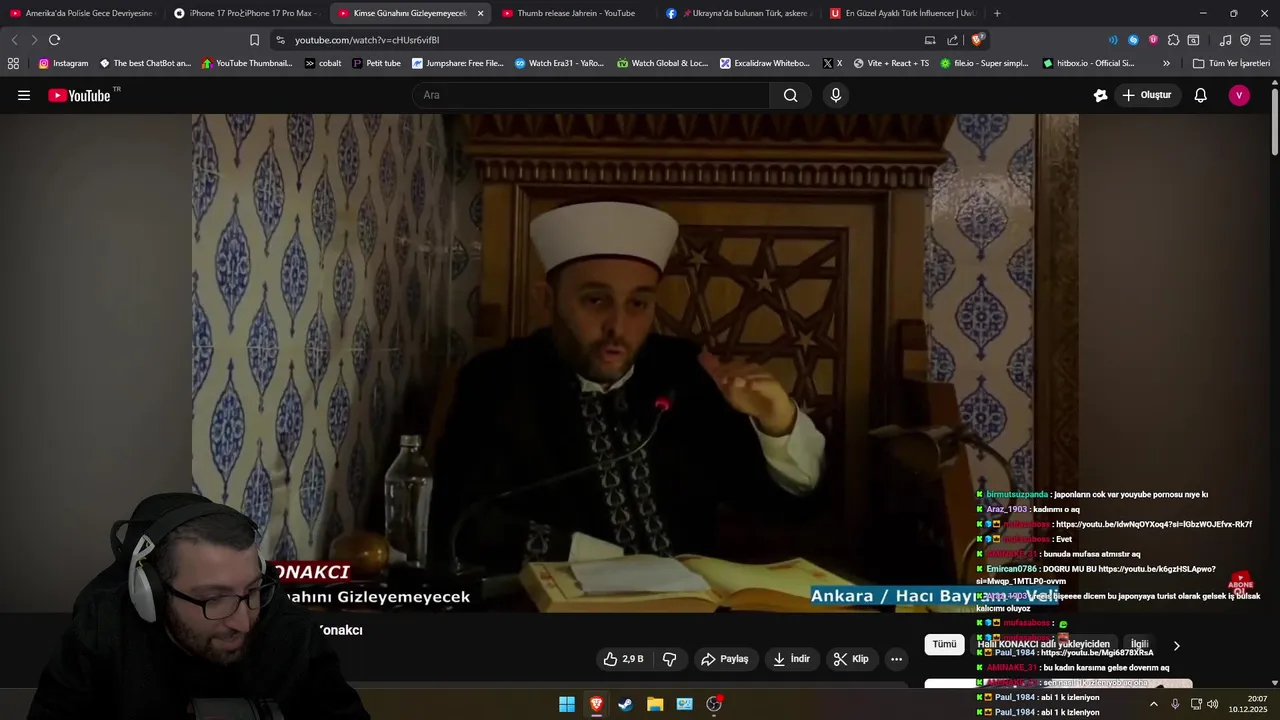Select the Tümü filter chip
Image resolution: width=1280 pixels, height=720 pixels.
pyautogui.click(x=944, y=645)
